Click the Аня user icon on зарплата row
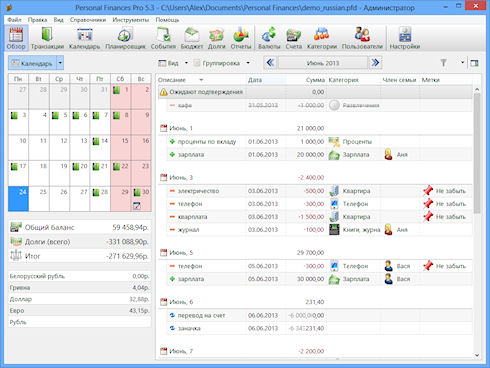Image resolution: width=490 pixels, height=368 pixels. click(x=388, y=154)
